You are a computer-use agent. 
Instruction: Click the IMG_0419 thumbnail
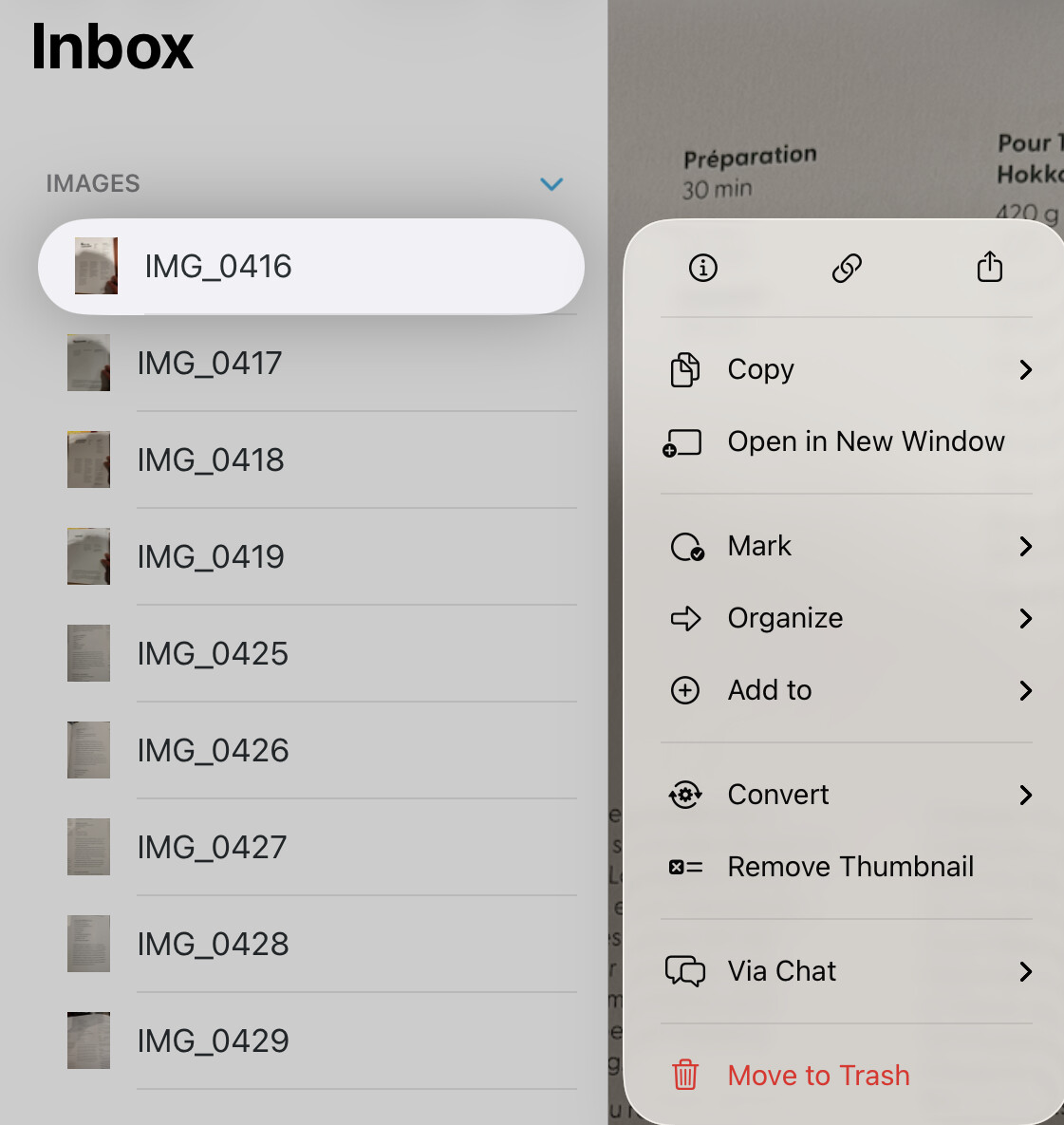click(x=89, y=556)
